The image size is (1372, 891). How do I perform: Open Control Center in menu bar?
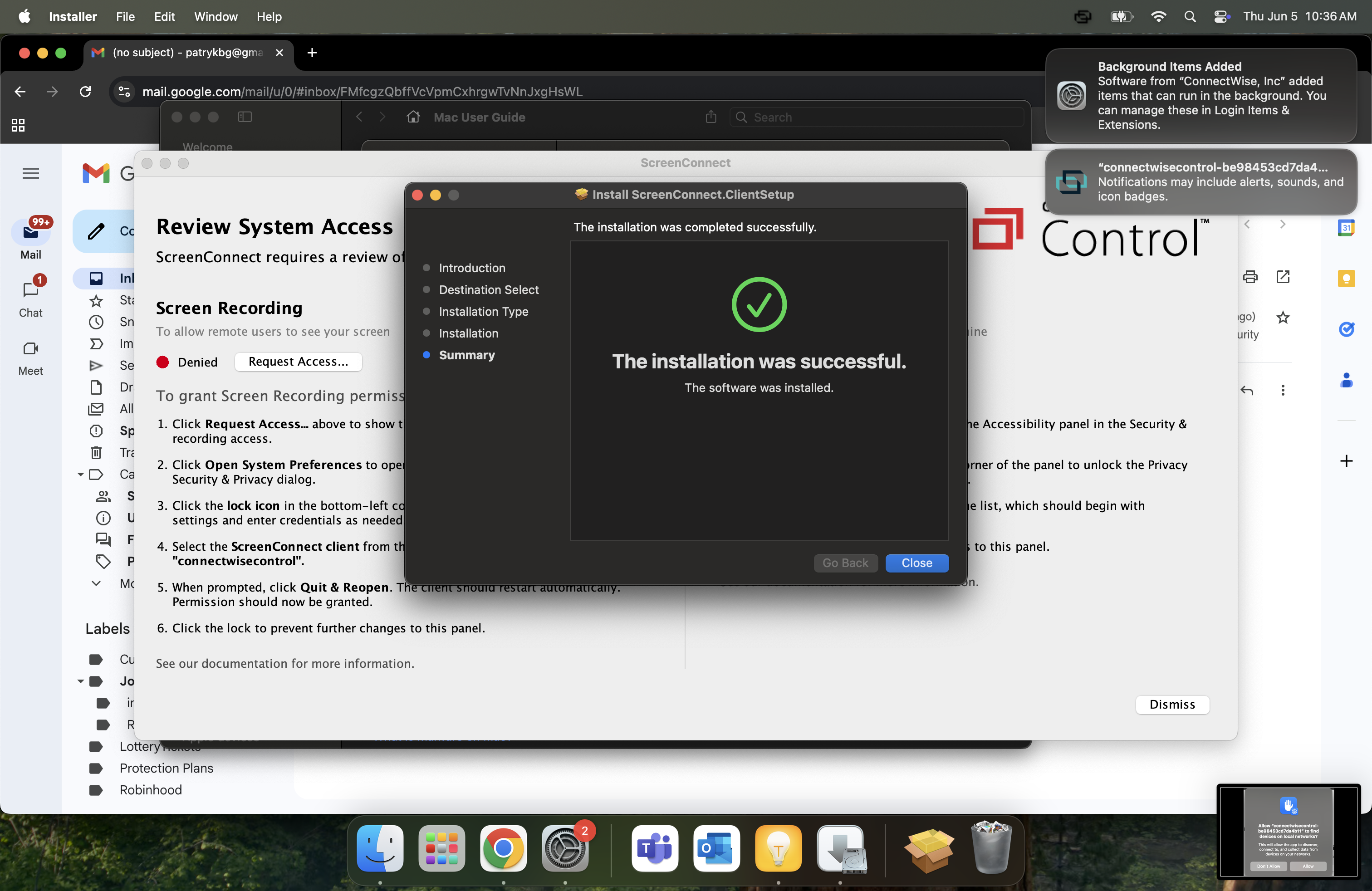tap(1221, 17)
